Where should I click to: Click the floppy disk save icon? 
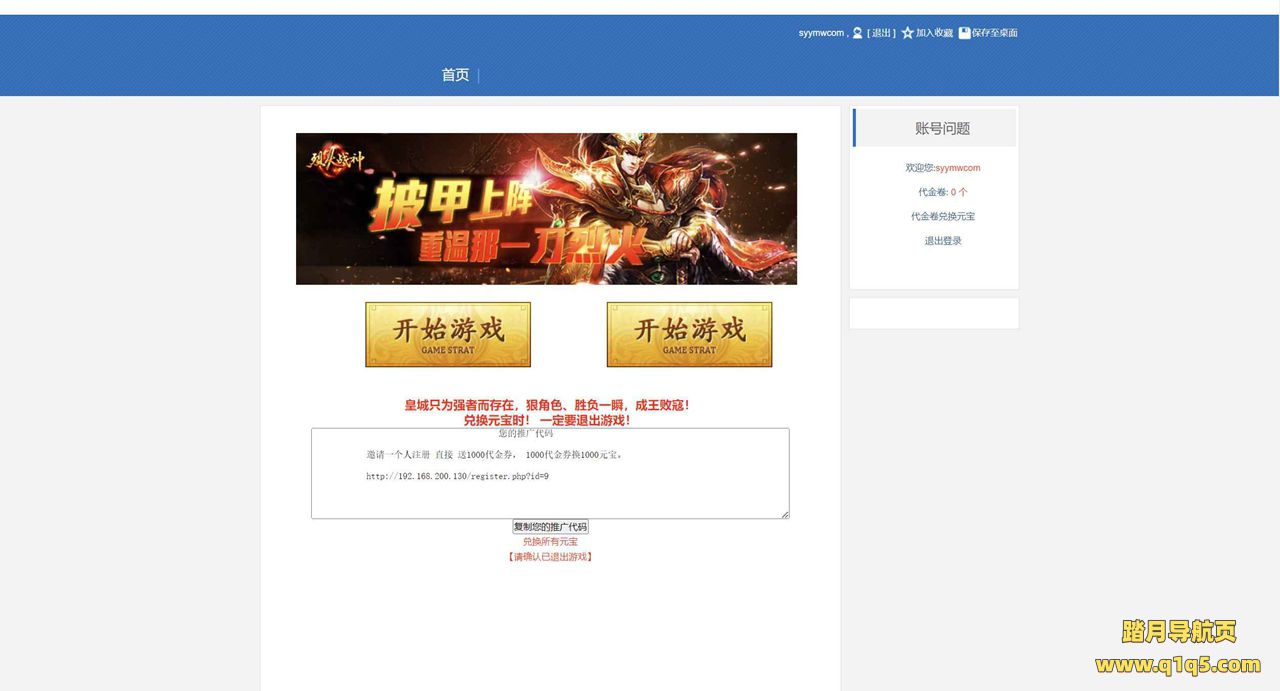964,33
